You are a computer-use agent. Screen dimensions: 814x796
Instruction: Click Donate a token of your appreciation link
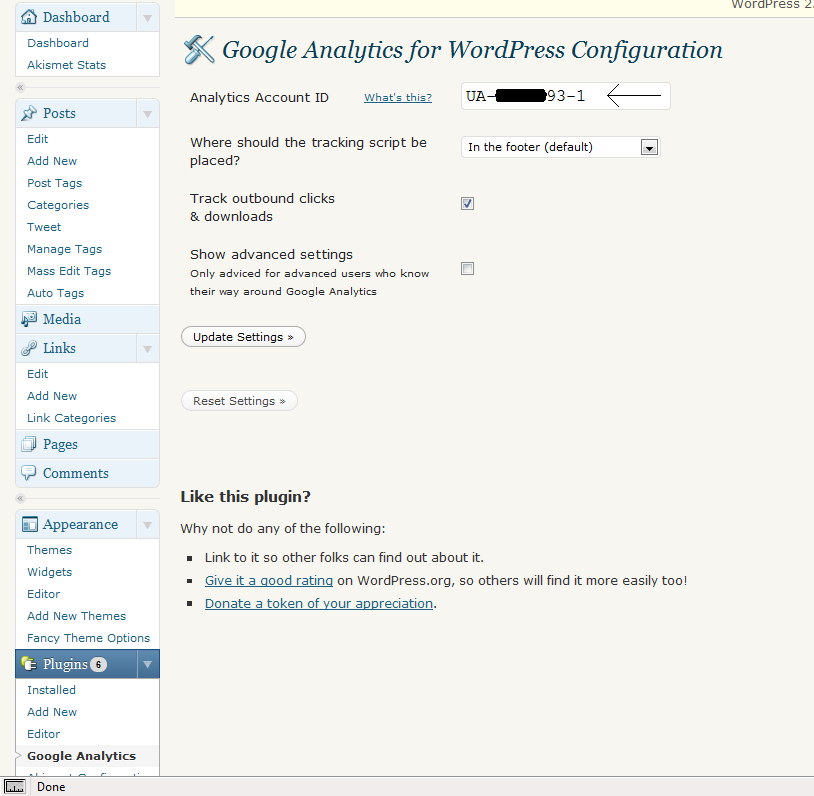click(319, 603)
